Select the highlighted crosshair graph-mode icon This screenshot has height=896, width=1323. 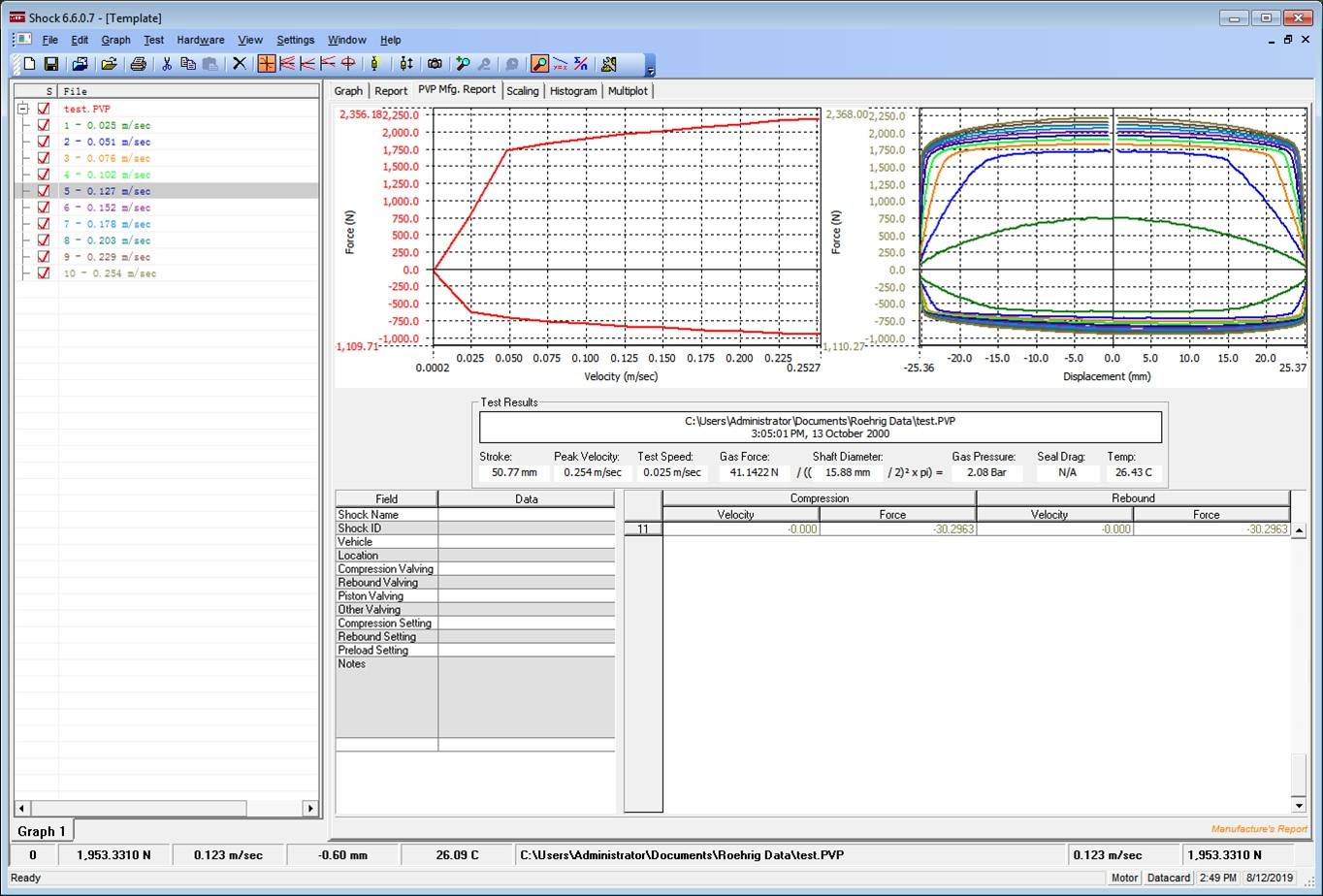[266, 64]
